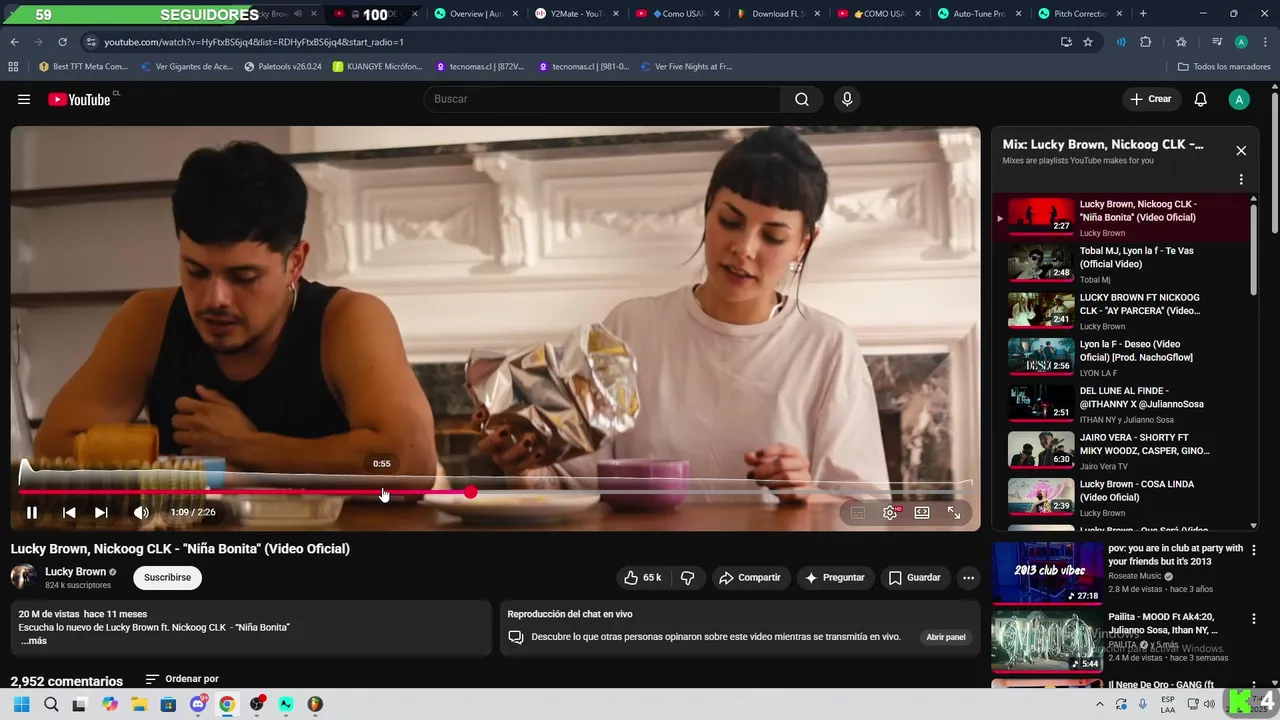
Task: Open the YouTube guide hamburger menu
Action: (24, 99)
